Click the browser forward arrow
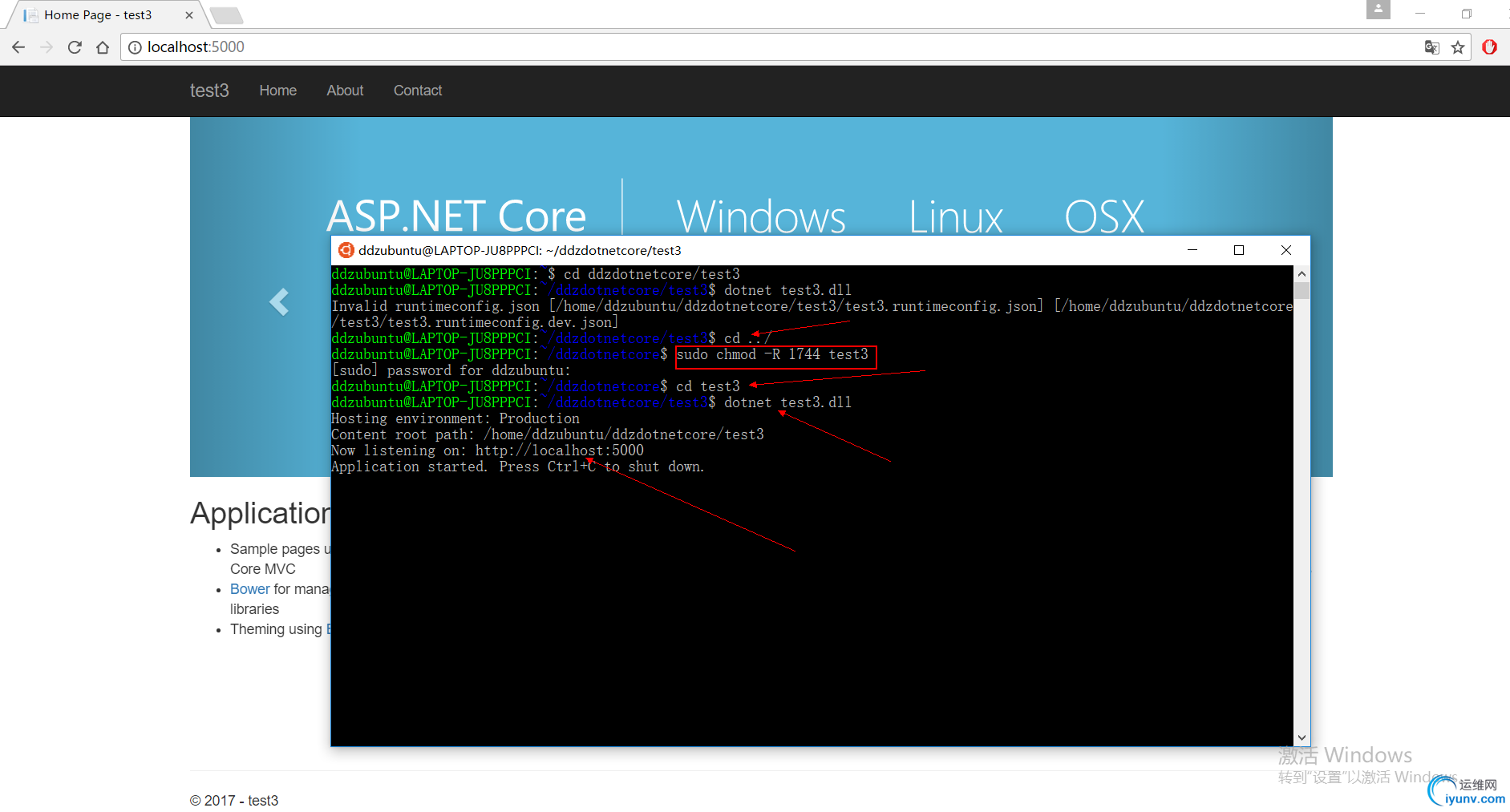The width and height of the screenshot is (1510, 812). pyautogui.click(x=47, y=47)
